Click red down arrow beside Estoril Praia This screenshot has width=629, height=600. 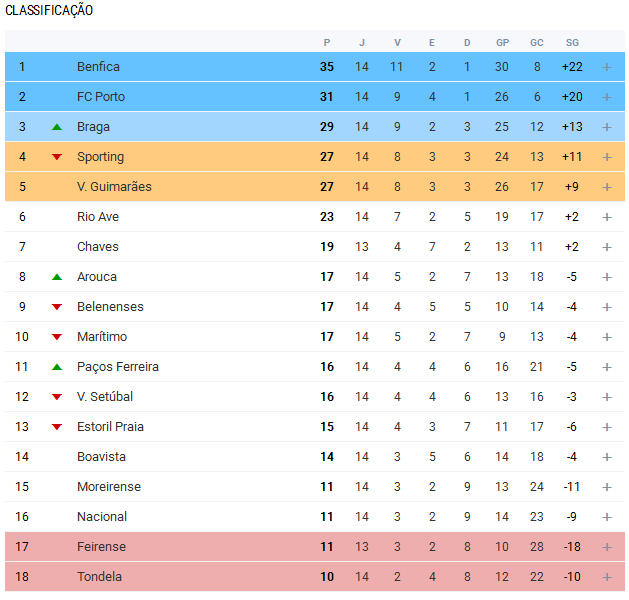[57, 427]
